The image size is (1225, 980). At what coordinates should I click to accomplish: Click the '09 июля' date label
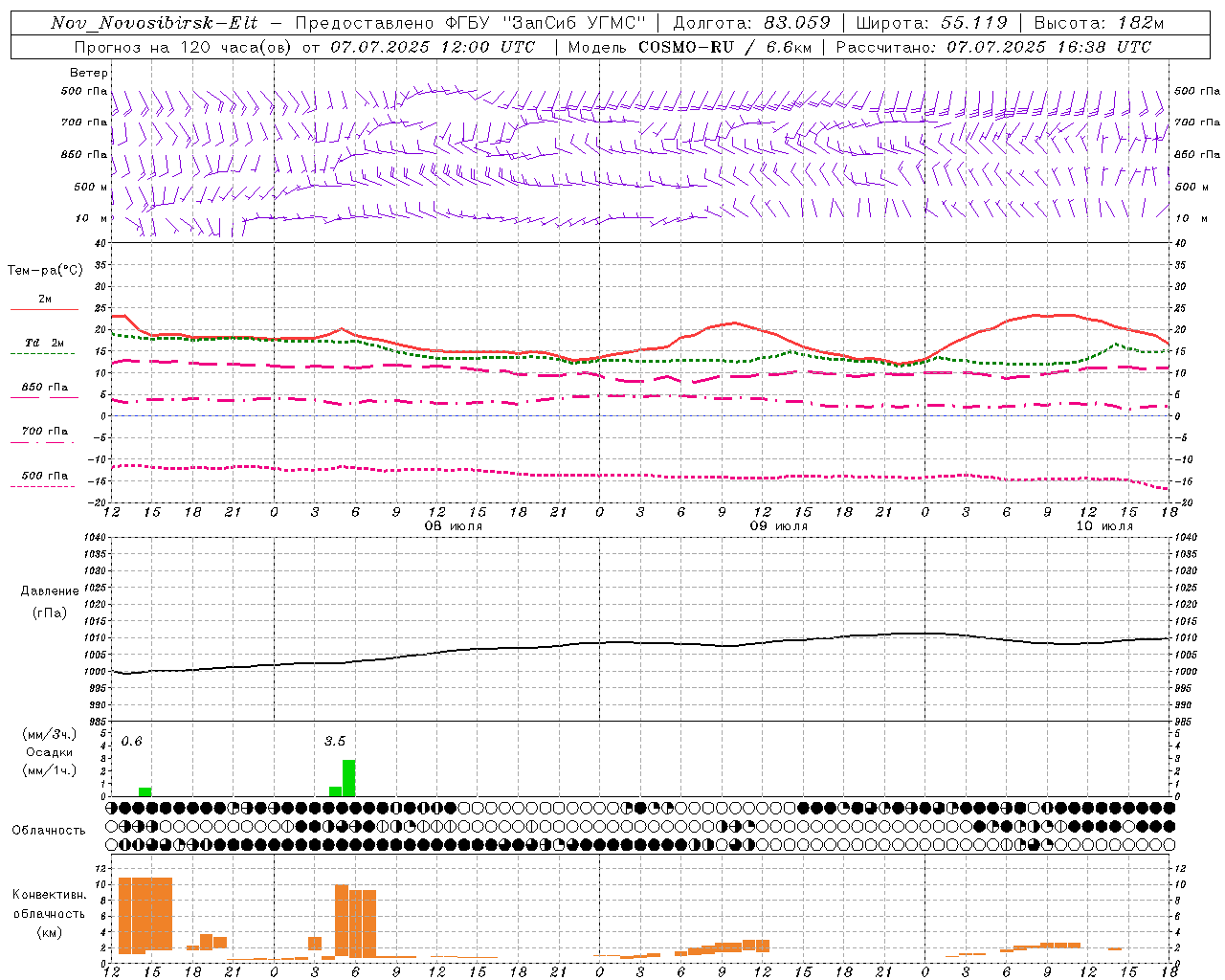point(779,526)
